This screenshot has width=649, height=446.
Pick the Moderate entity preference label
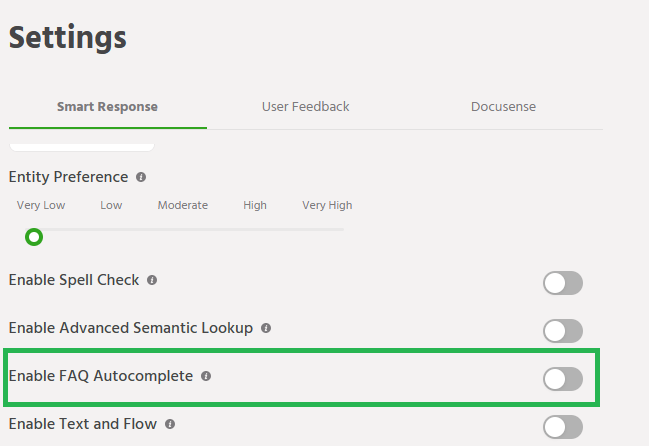[183, 205]
